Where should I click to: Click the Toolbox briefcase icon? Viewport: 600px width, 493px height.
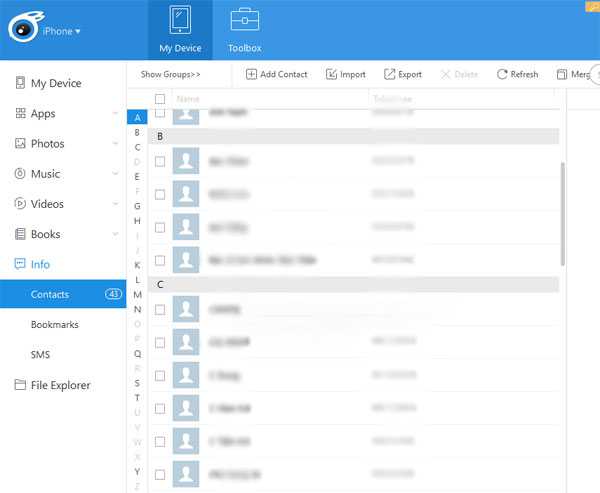point(245,20)
